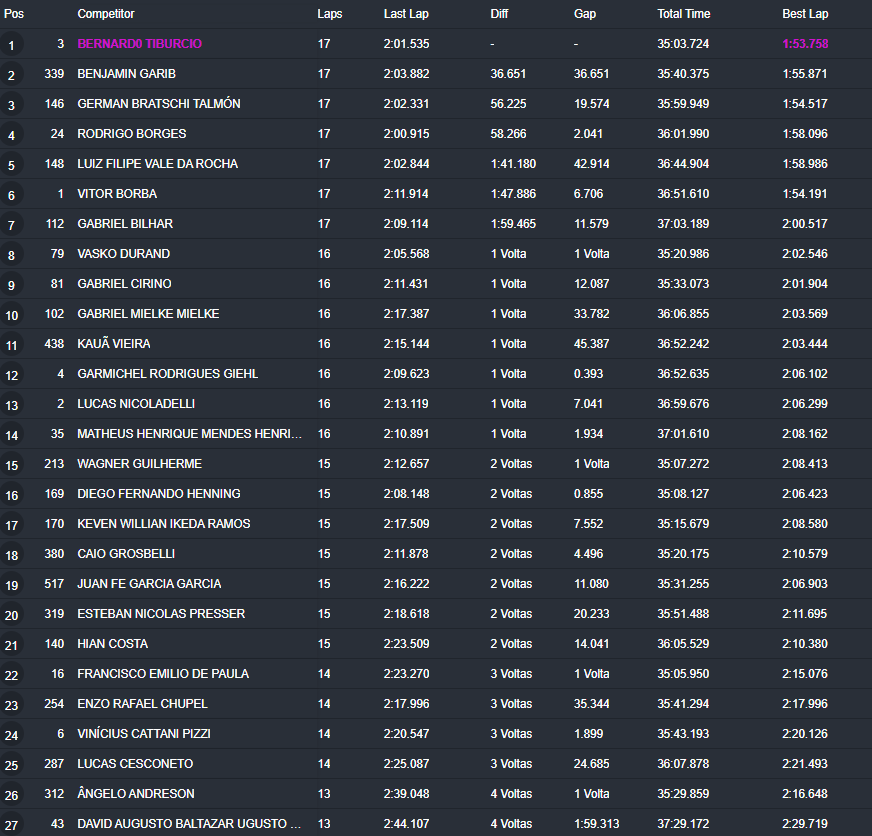Click truncated MATHEUS HENRIQUE MENDES name

(189, 434)
